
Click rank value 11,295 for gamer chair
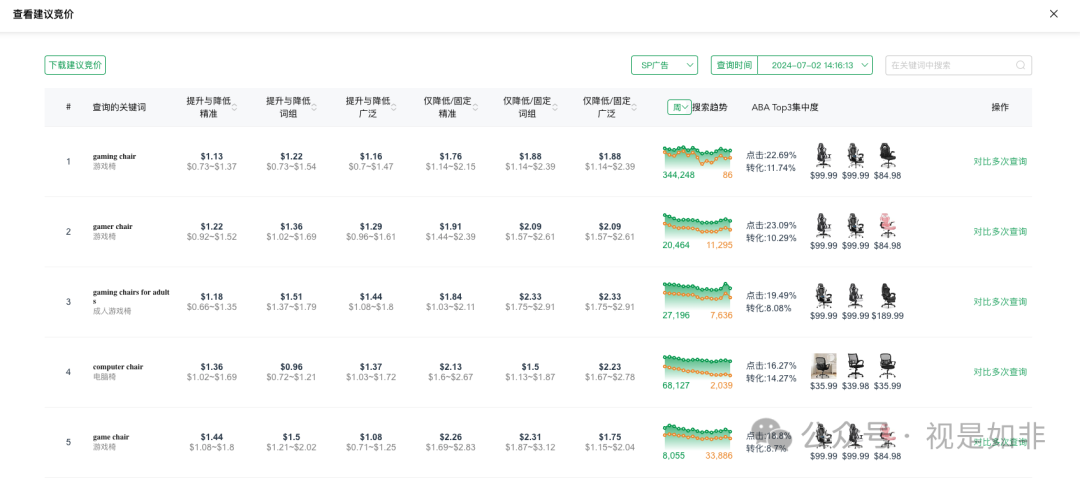coord(719,245)
